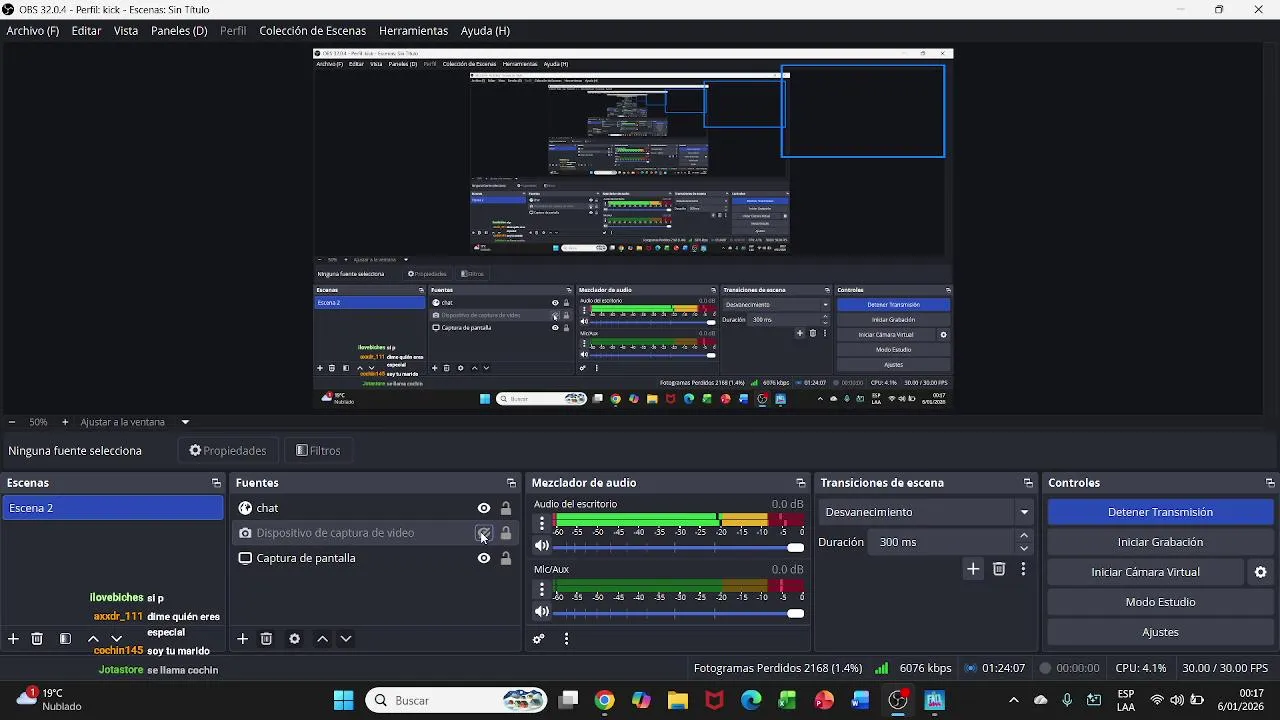Screen dimensions: 1280x720
Task: Undock the Escenas panel
Action: tap(216, 483)
